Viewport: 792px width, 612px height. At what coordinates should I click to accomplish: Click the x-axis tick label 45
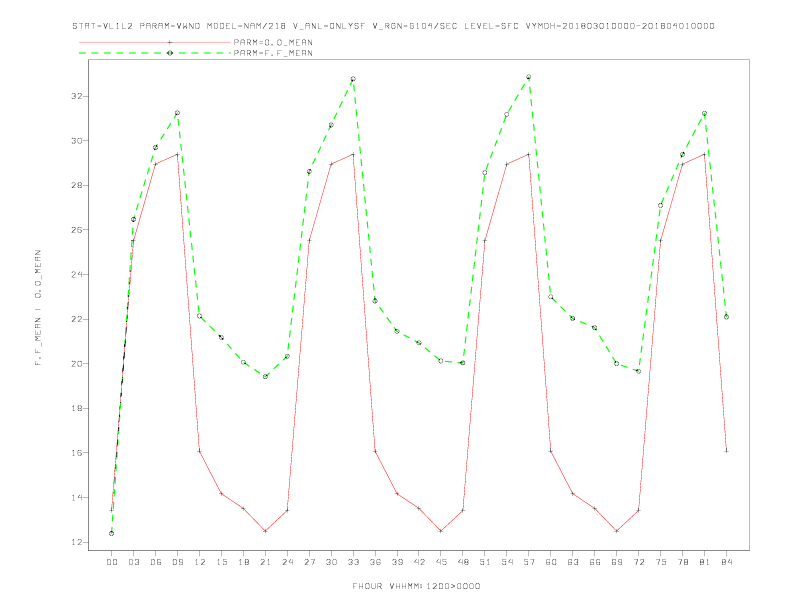click(x=441, y=562)
